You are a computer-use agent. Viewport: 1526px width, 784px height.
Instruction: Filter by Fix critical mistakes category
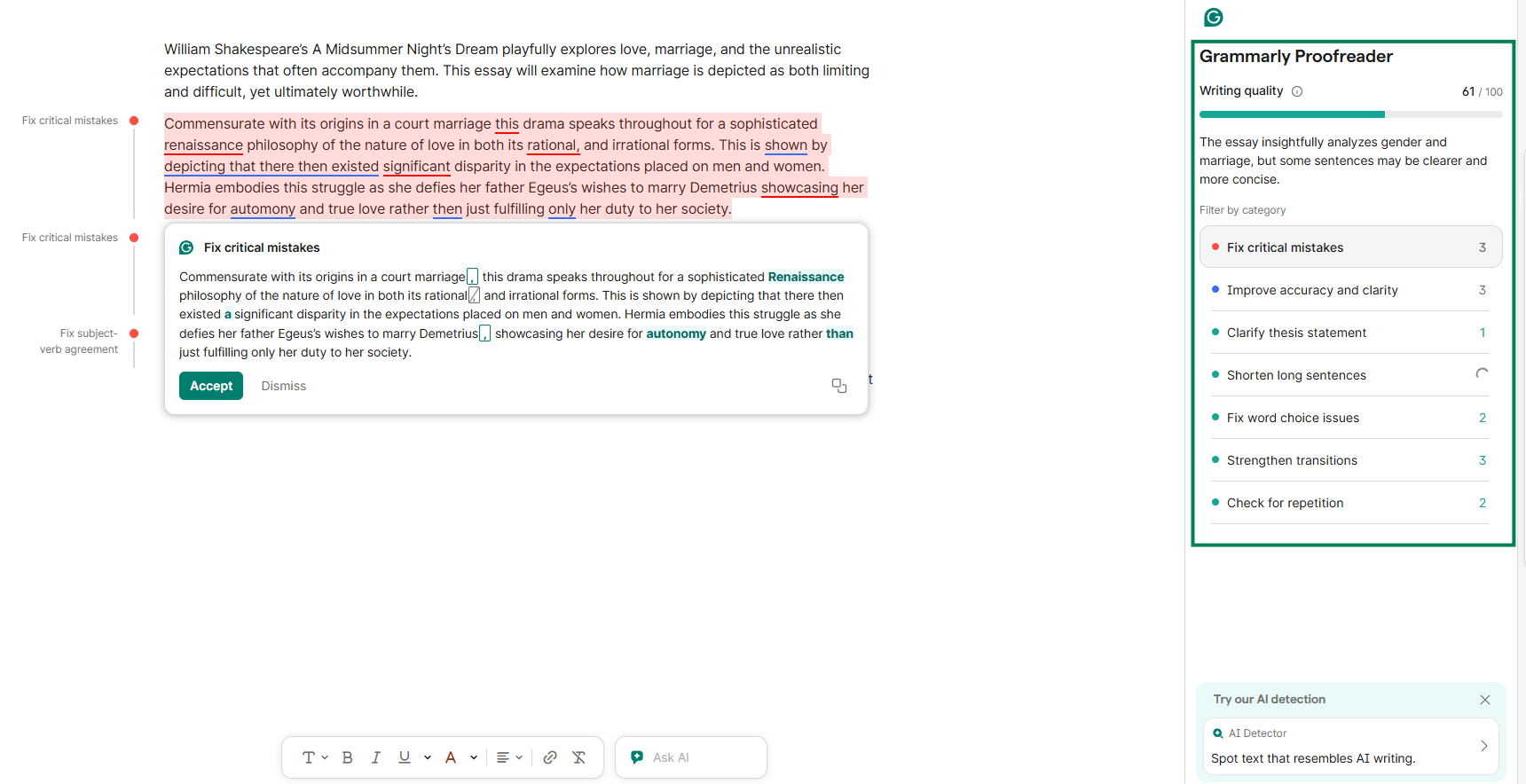pyautogui.click(x=1351, y=247)
